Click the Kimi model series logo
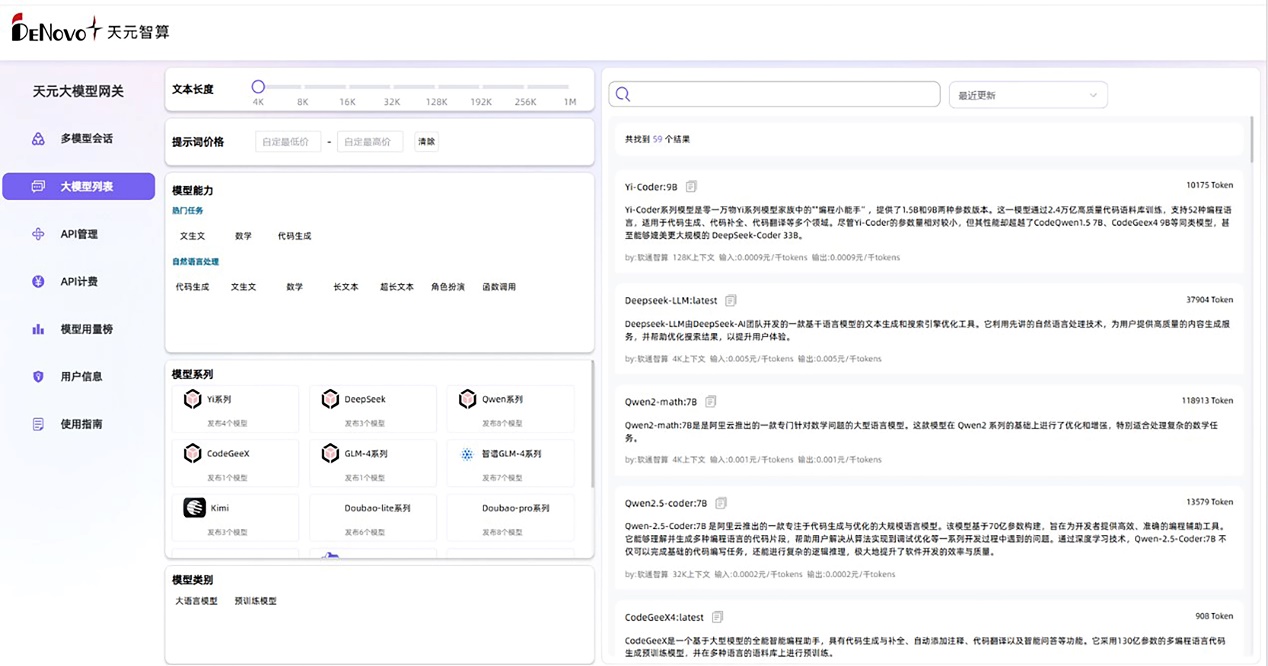Screen dimensions: 1268x666 pyautogui.click(x=194, y=508)
